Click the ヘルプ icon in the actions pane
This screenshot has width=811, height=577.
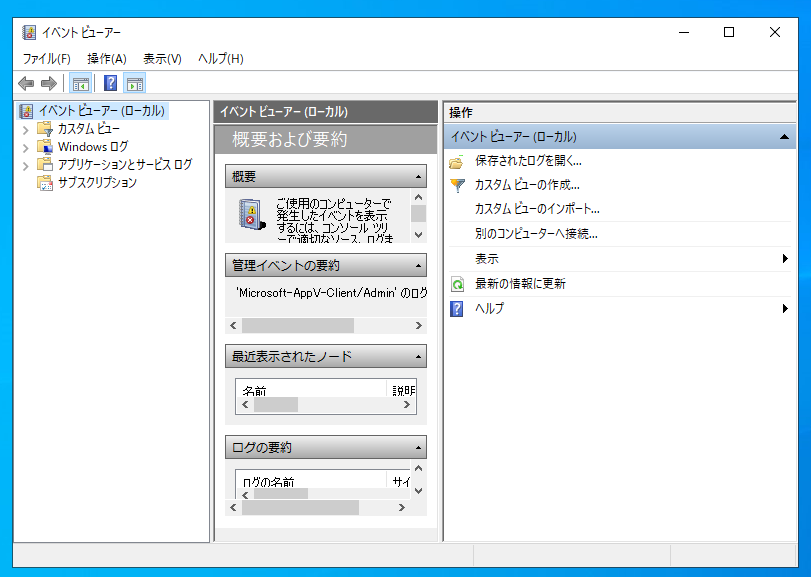coord(457,309)
